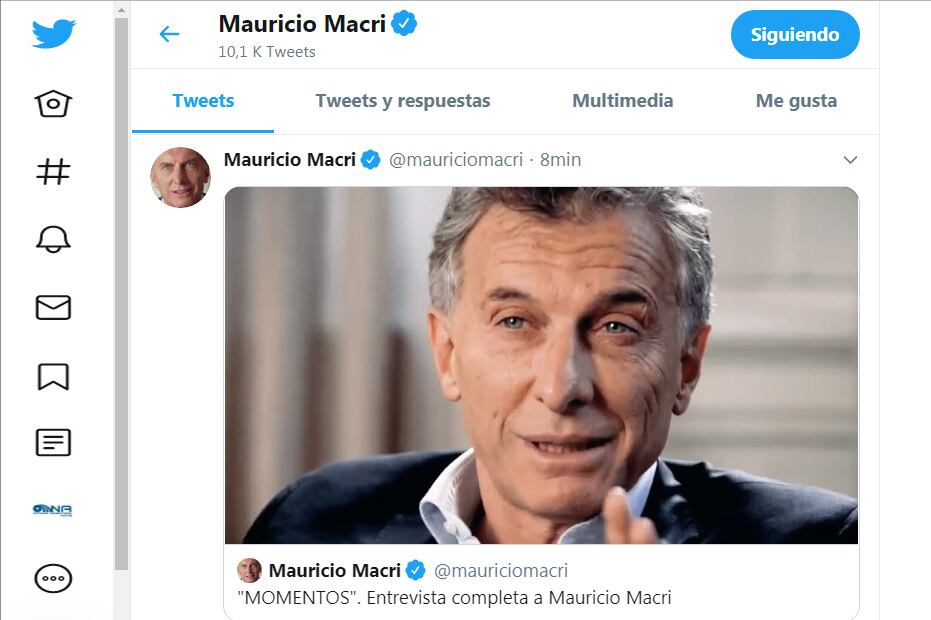Select the Multimedia tab
Image resolution: width=931 pixels, height=620 pixels.
[x=622, y=101]
